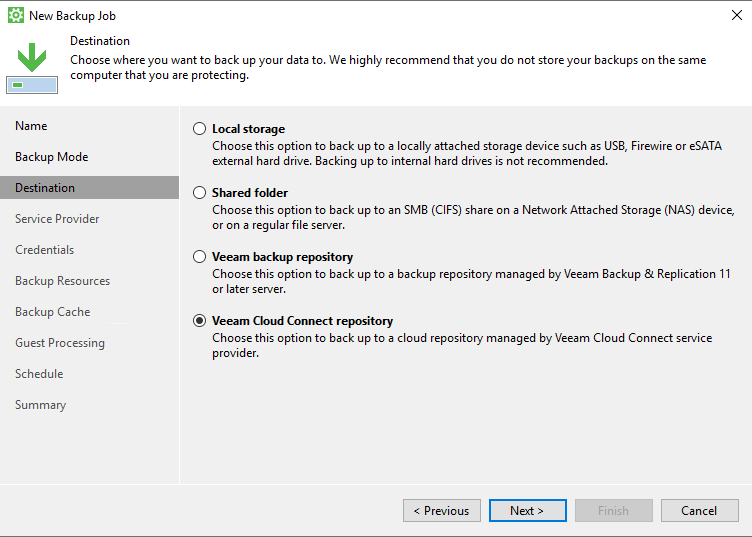Screen dimensions: 752x537
Task: Click the Shared folder SMB description text
Action: tap(473, 217)
